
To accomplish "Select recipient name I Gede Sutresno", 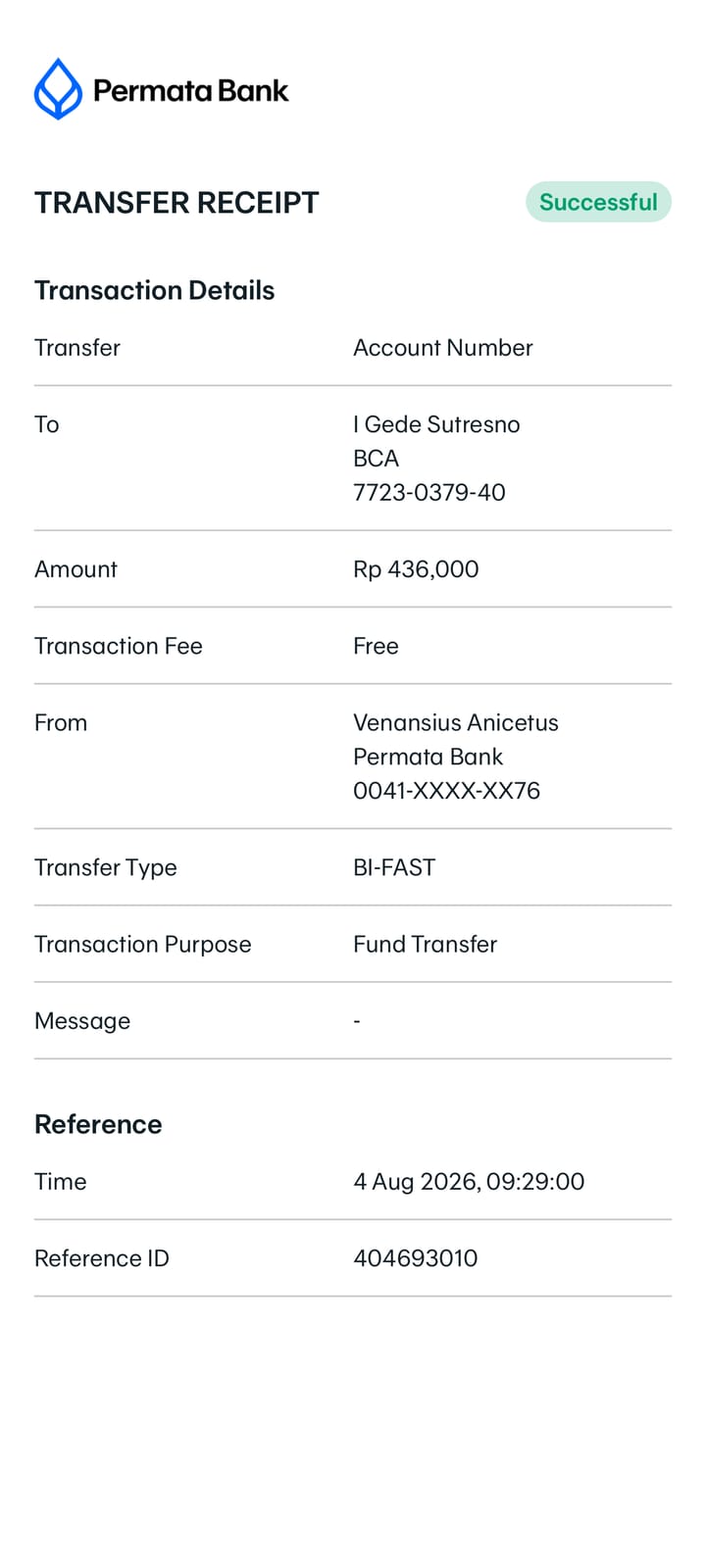I will [436, 424].
